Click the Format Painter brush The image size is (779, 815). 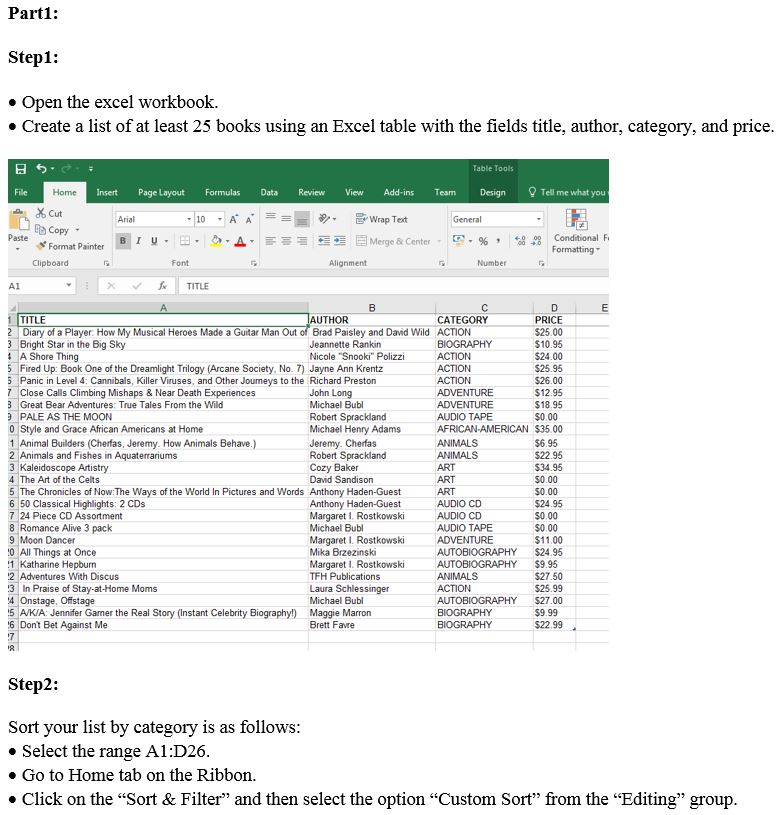(x=70, y=246)
